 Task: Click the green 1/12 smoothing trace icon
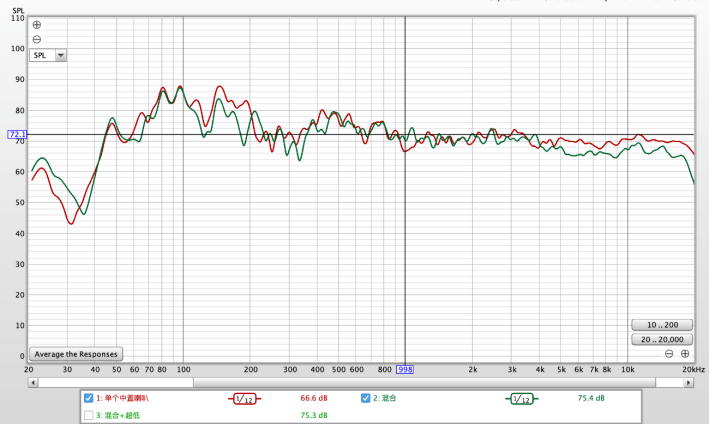(x=521, y=398)
